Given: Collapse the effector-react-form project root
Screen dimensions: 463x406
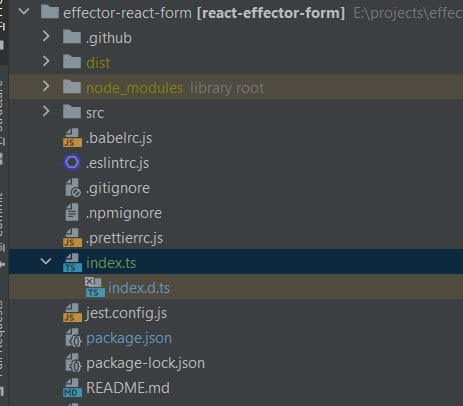Looking at the screenshot, I should pos(24,12).
